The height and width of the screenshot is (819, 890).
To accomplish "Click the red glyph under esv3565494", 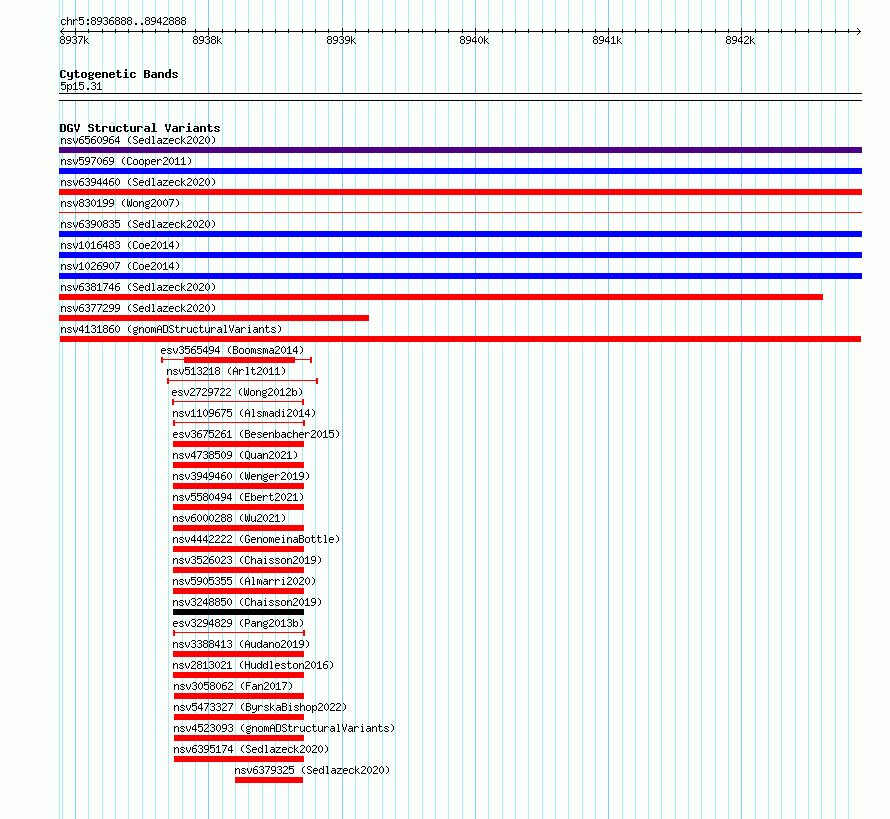I will click(x=237, y=360).
